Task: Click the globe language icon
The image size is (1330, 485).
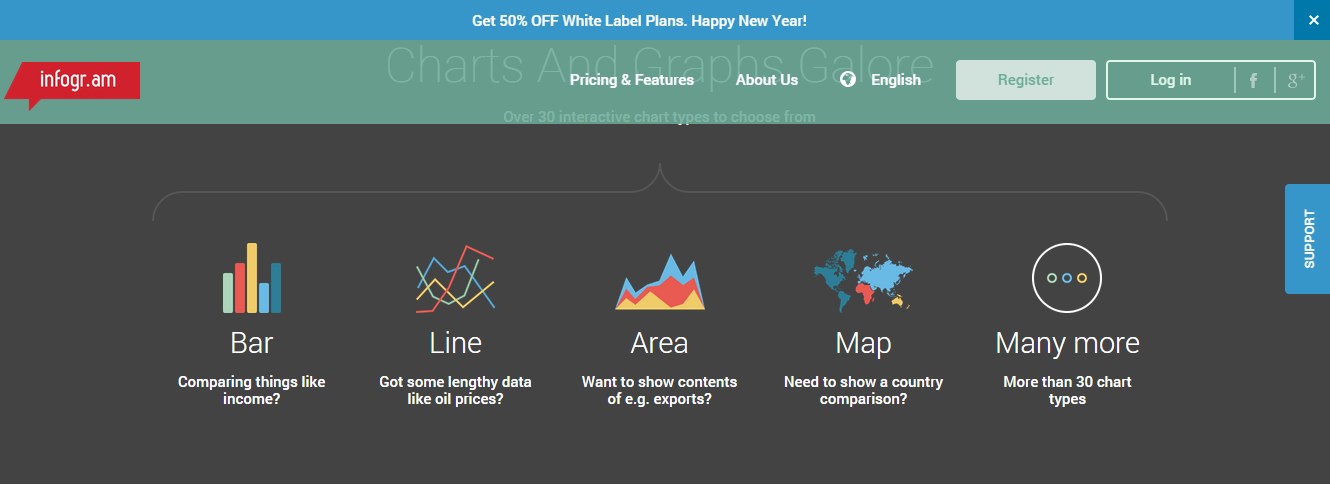Action: (x=848, y=80)
